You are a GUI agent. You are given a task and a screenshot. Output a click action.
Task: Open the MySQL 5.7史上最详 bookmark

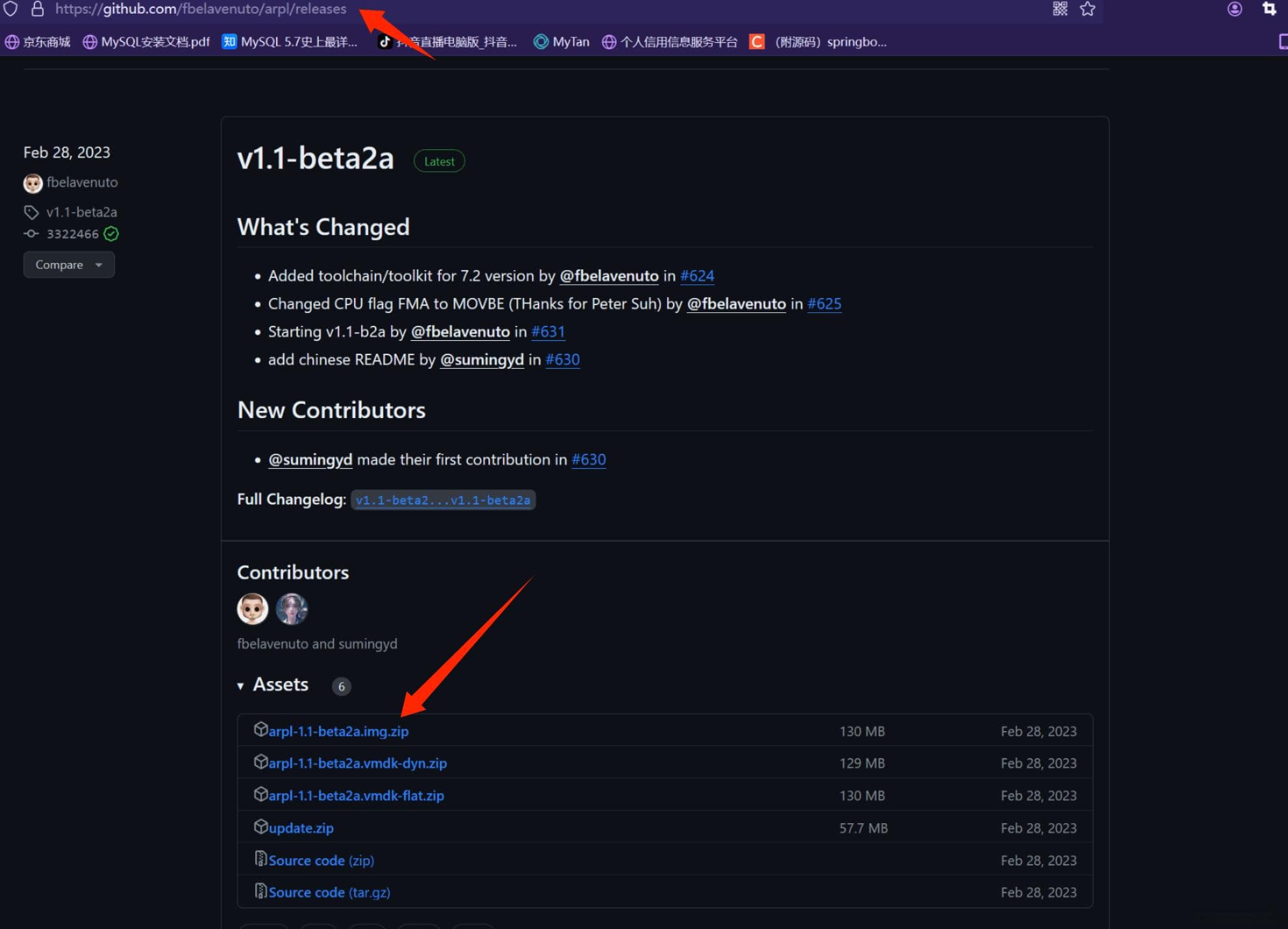tap(290, 42)
